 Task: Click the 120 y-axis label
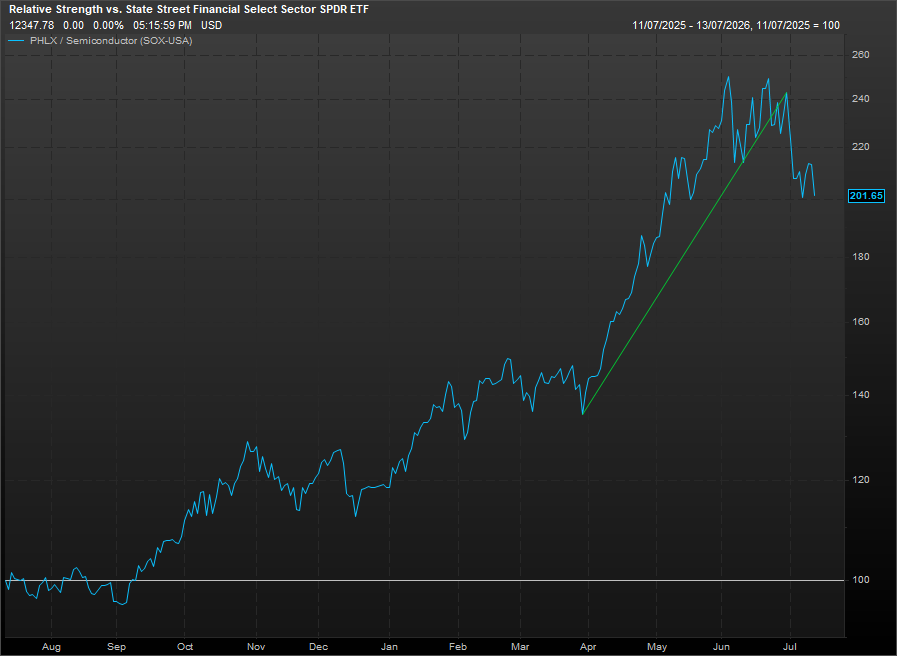click(x=860, y=480)
